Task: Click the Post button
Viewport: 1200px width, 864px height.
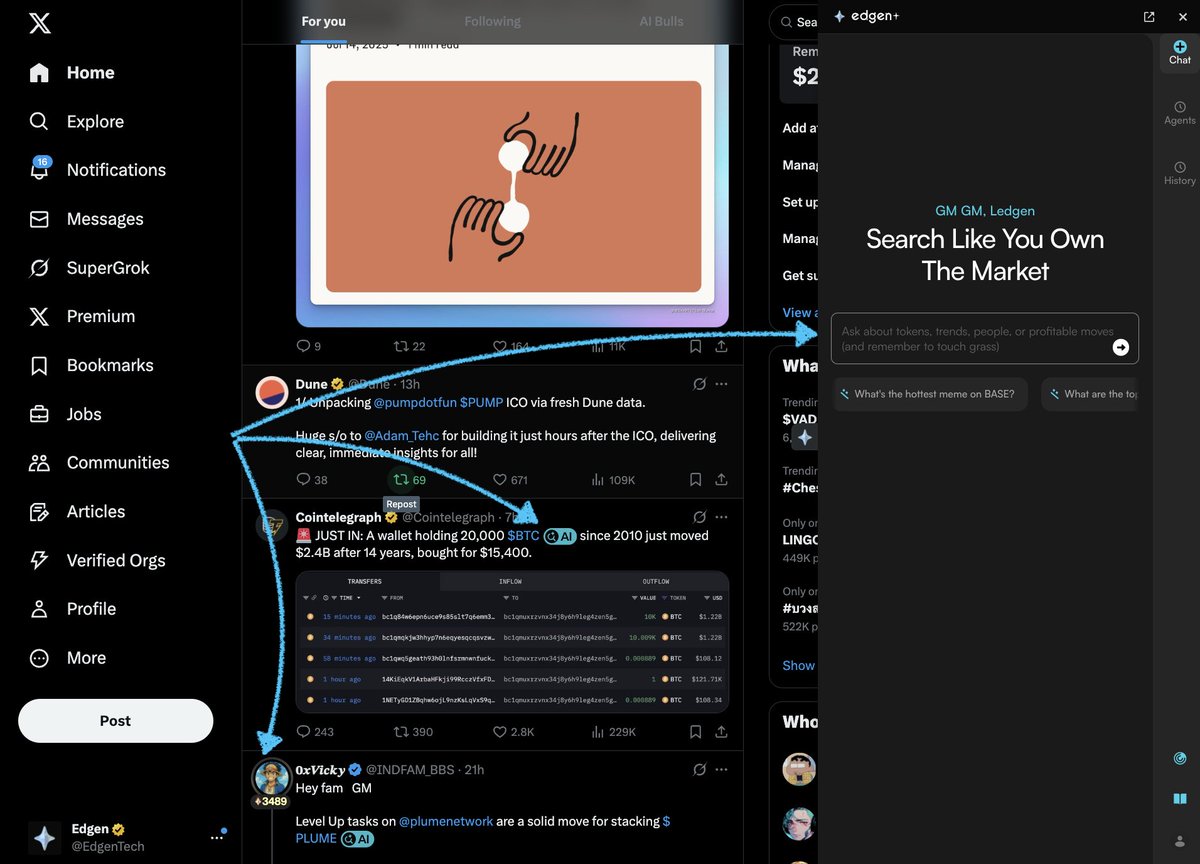Action: click(x=115, y=720)
